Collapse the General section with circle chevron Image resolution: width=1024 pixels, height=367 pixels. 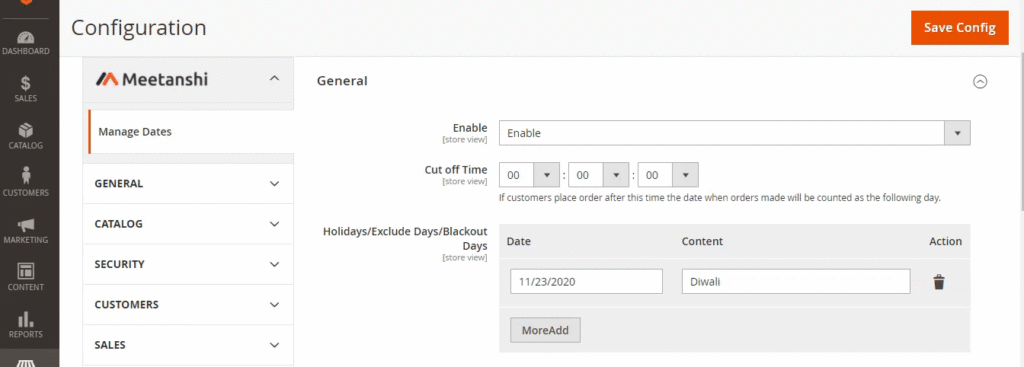click(x=980, y=82)
